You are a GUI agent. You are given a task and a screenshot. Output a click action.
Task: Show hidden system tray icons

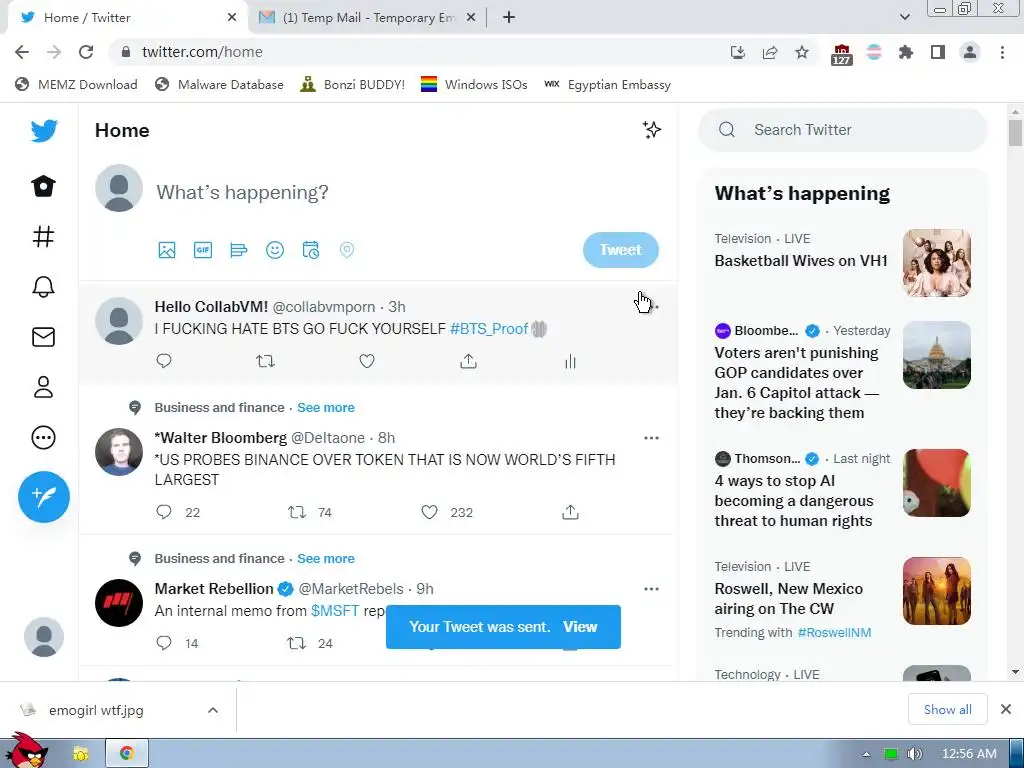tap(866, 754)
